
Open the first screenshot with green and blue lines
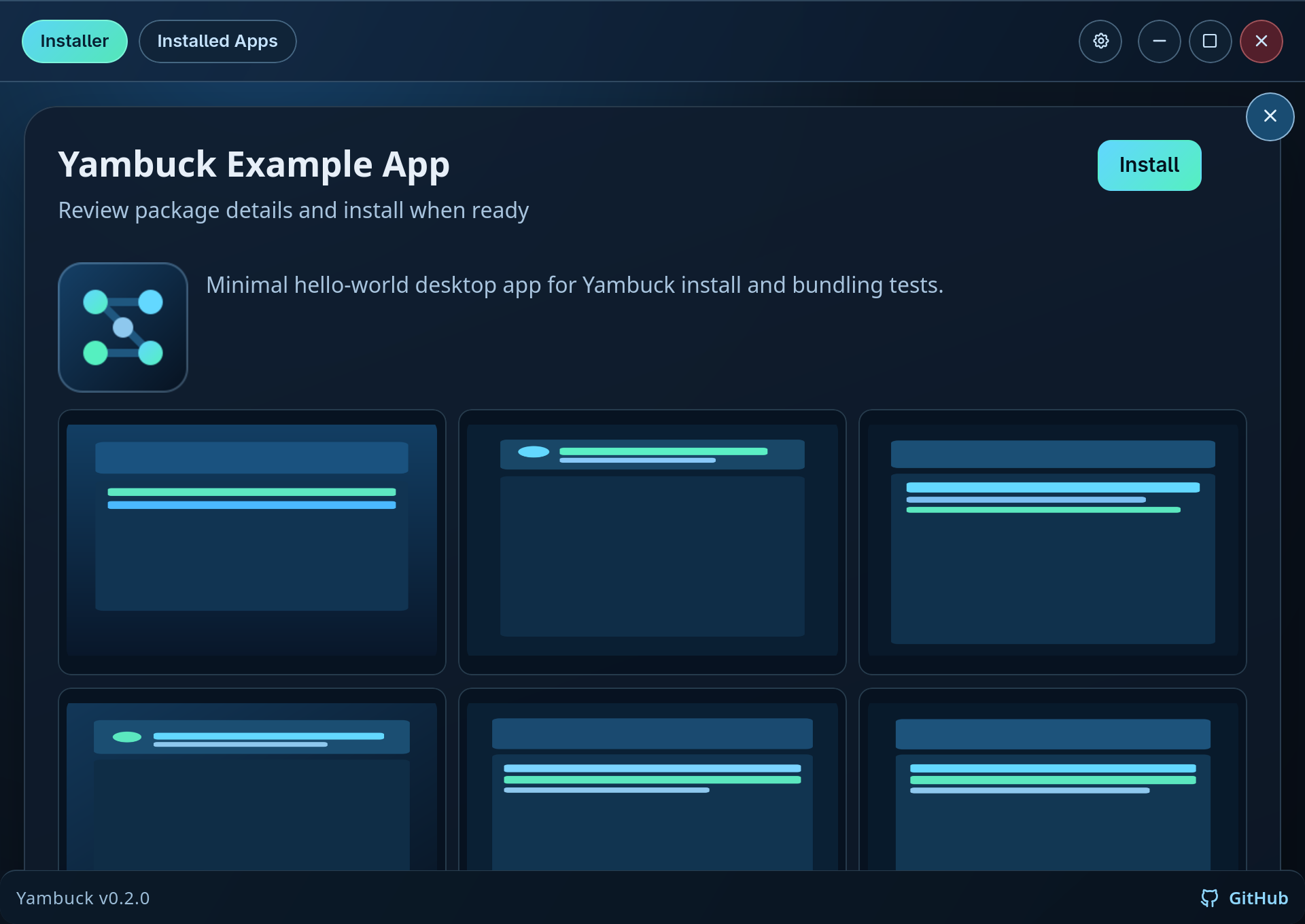tap(252, 542)
